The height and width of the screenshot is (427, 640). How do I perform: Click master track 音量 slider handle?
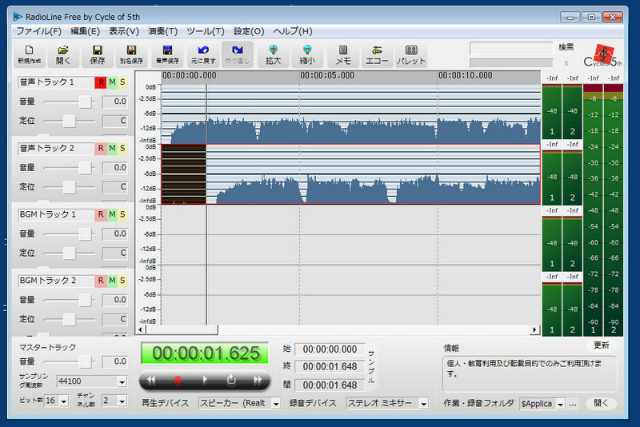[85, 362]
